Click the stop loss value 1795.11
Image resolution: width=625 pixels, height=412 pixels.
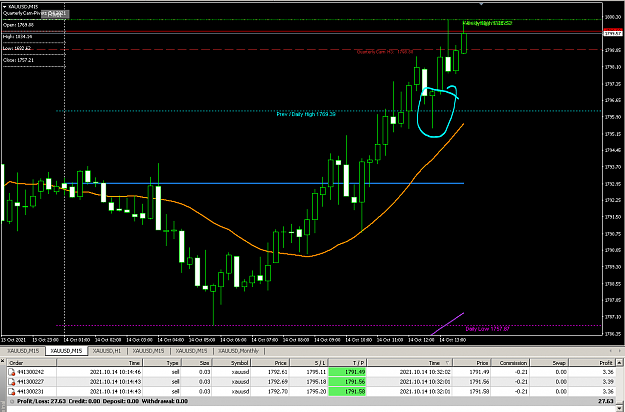(x=316, y=372)
